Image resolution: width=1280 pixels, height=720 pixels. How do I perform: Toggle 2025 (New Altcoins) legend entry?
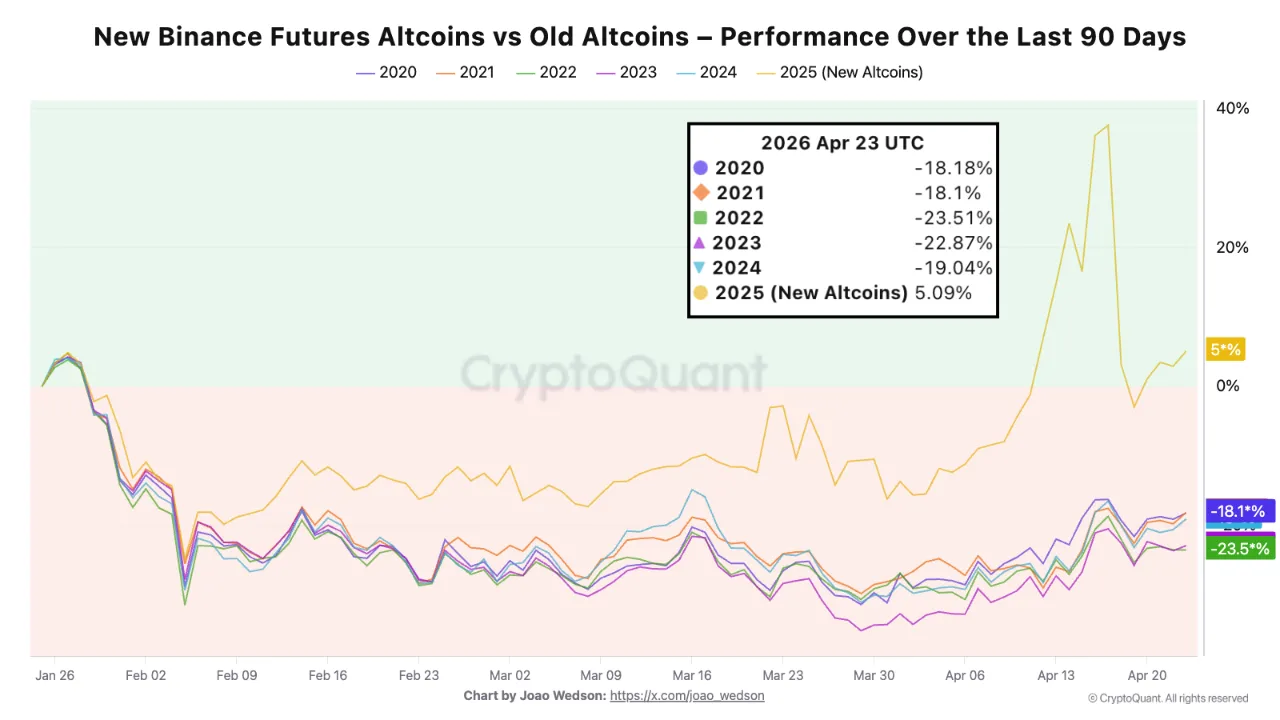(840, 72)
